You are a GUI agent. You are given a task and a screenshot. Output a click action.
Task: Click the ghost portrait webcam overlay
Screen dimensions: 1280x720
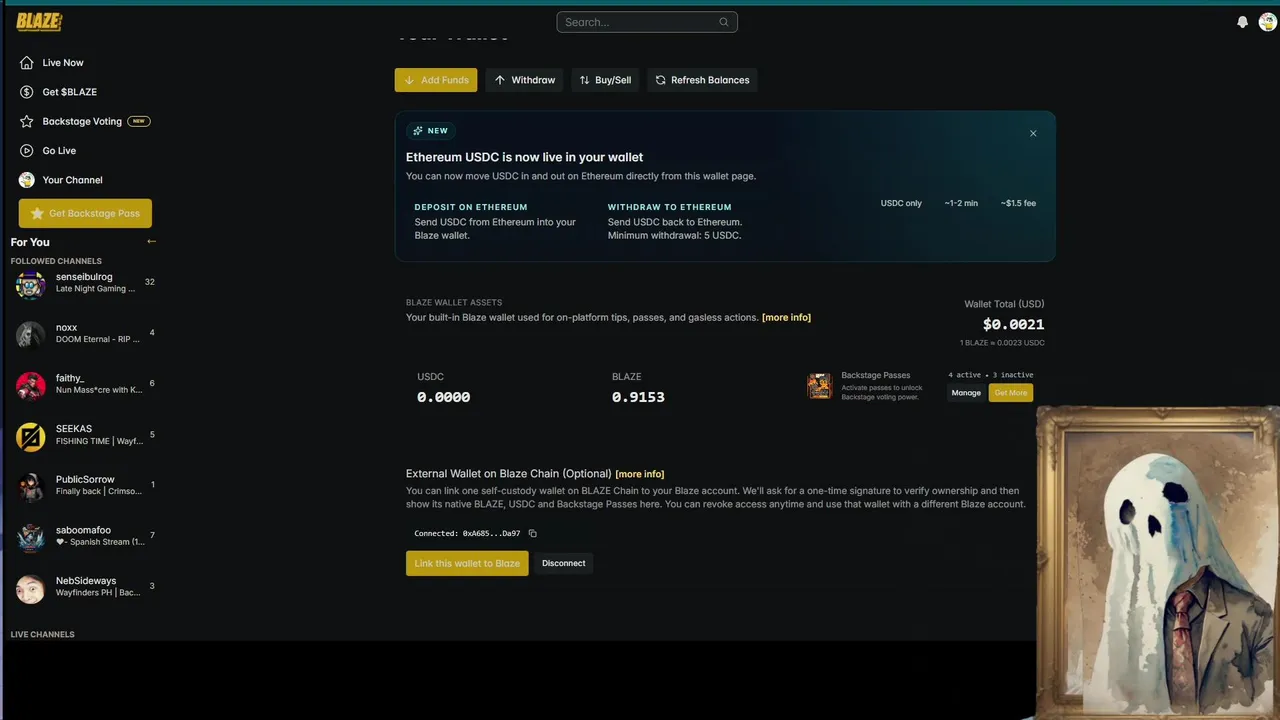[1158, 562]
